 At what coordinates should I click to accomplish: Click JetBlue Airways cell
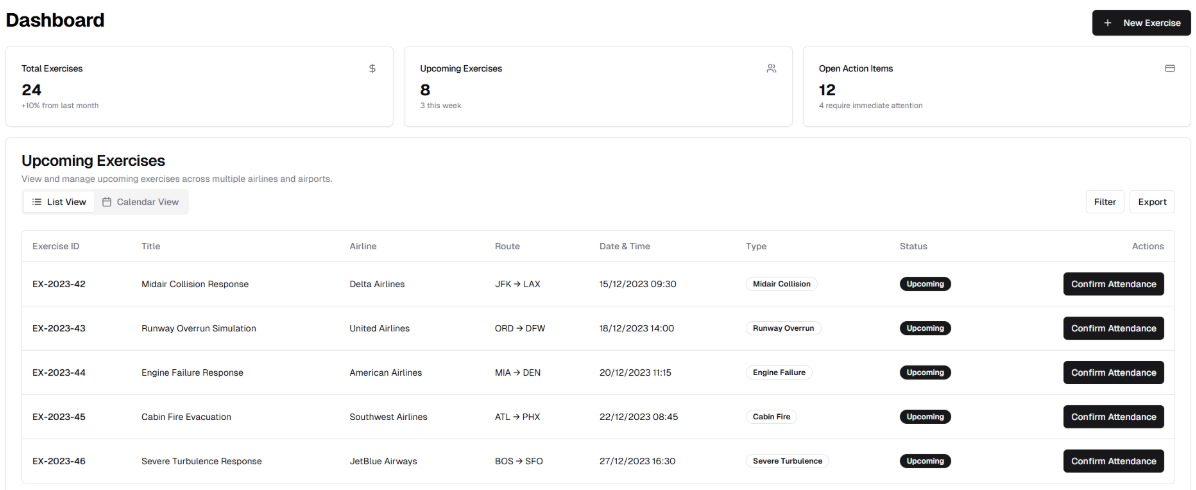pyautogui.click(x=383, y=461)
